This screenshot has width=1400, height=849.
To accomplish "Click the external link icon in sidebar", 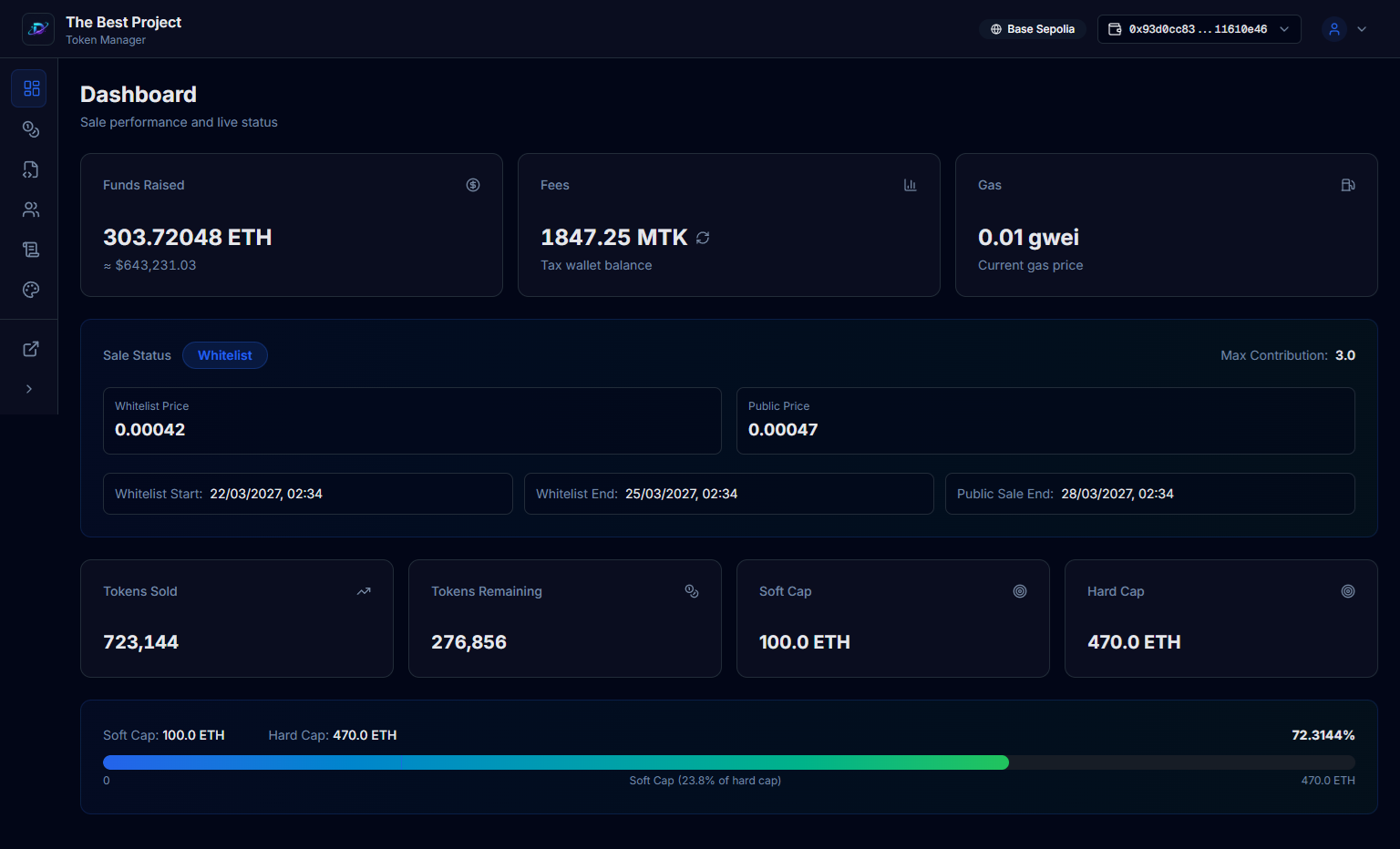I will tap(31, 349).
